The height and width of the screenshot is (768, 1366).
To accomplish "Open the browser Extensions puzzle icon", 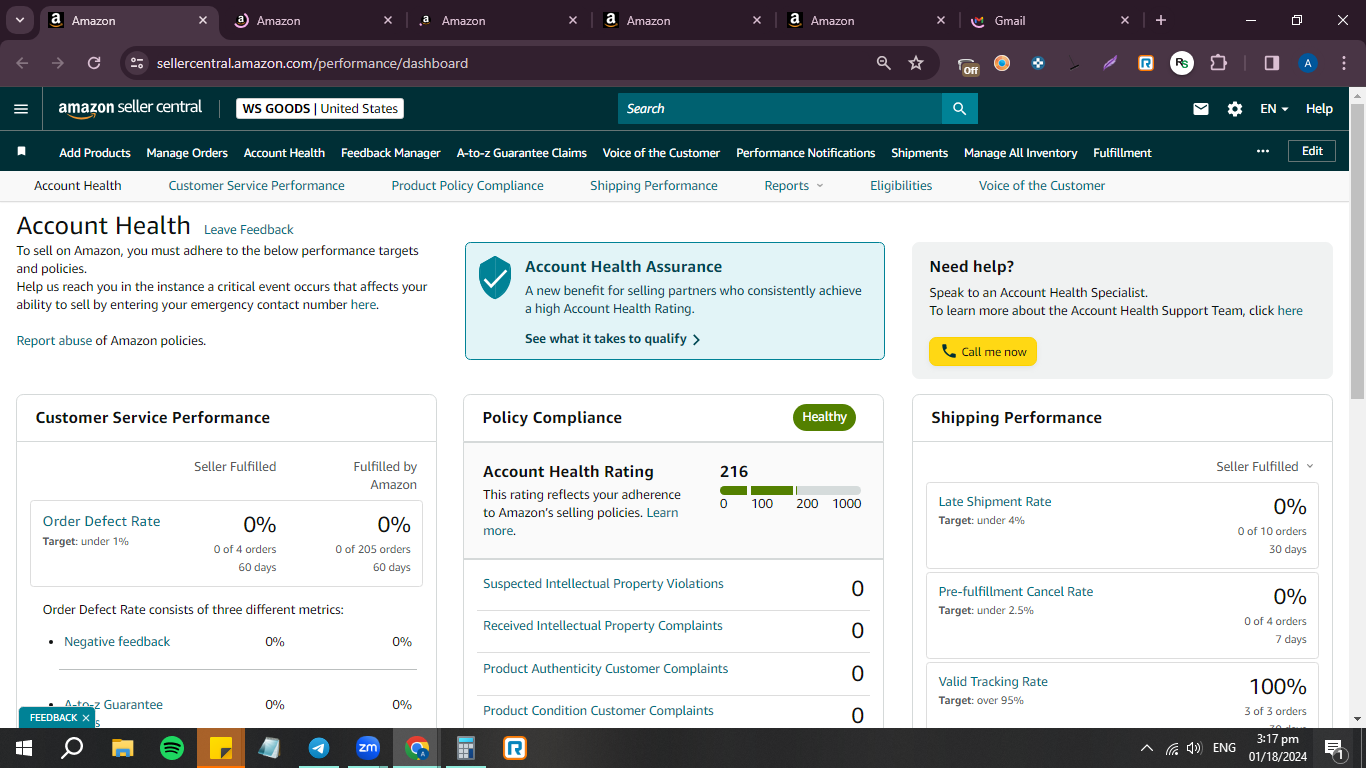I will click(1218, 63).
